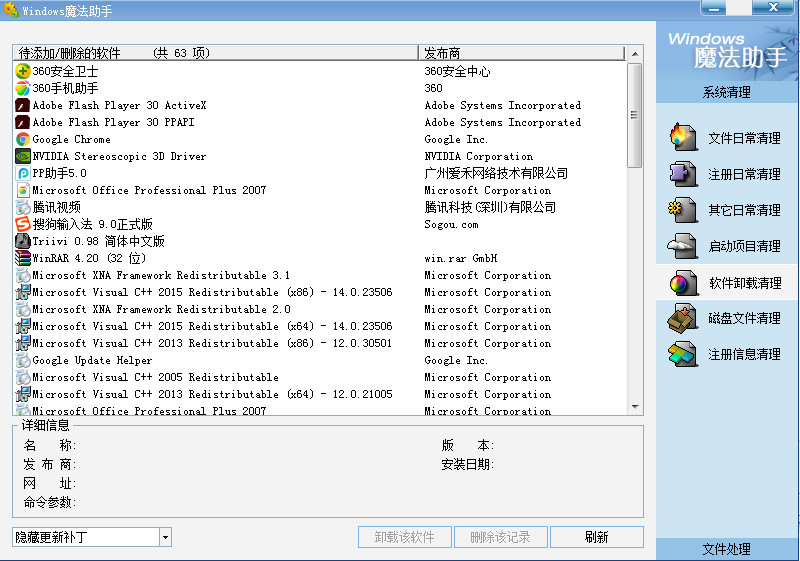800x561 pixels.
Task: Click Adobe Flash Player 30 ActiveX icon
Action: pos(23,106)
